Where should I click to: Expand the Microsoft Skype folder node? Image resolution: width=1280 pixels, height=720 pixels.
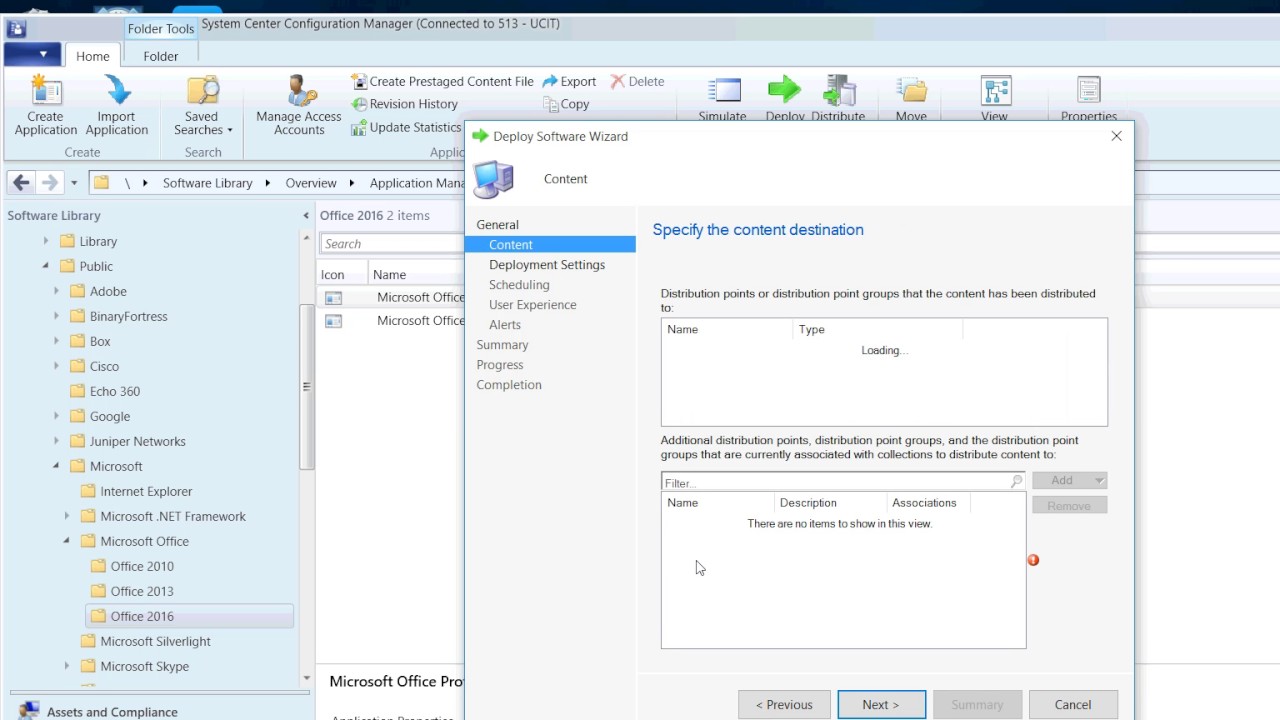[x=67, y=666]
